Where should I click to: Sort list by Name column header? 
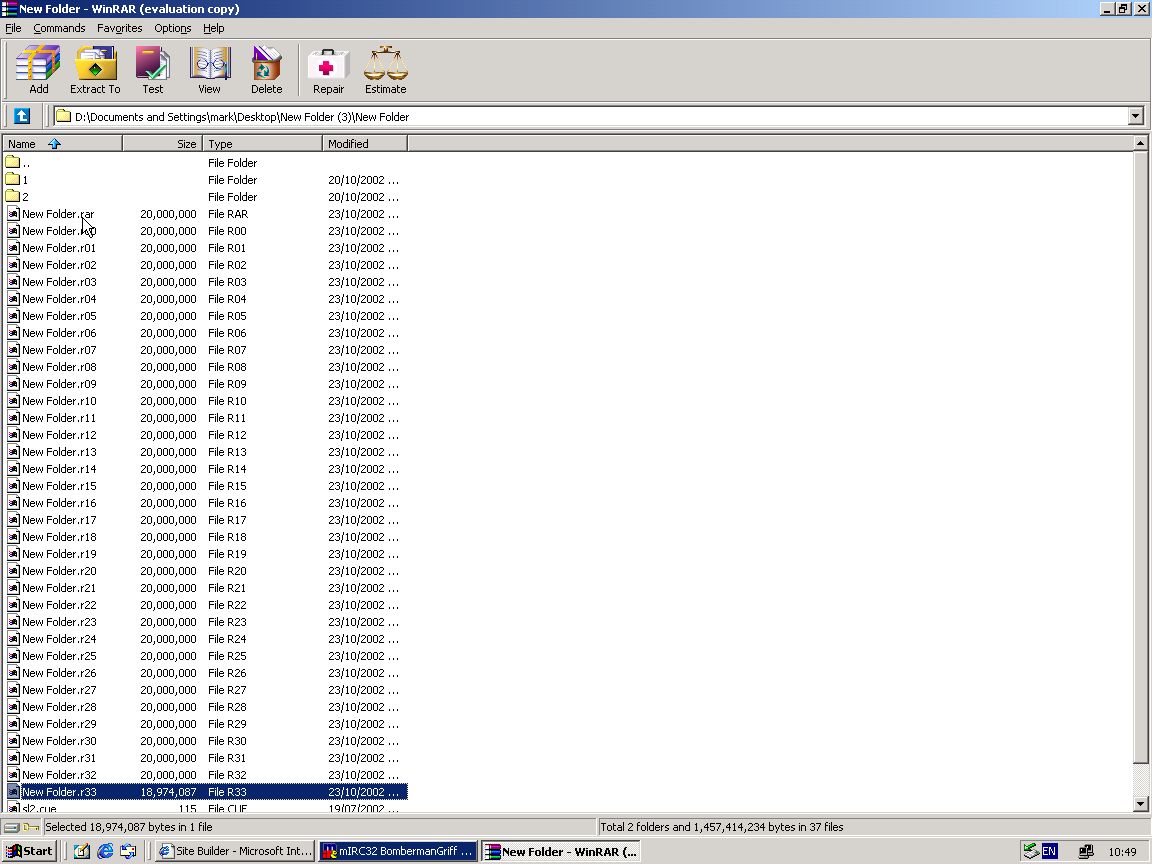(x=62, y=143)
